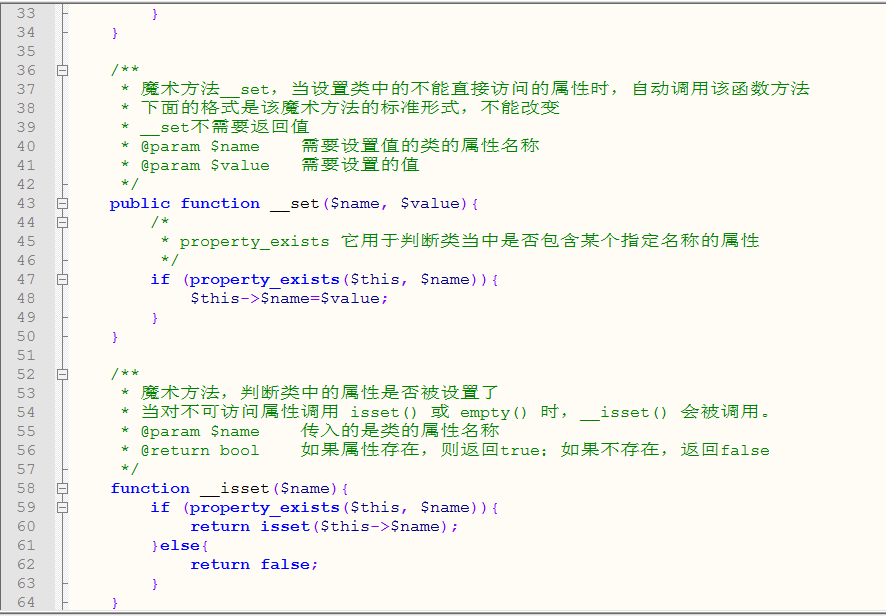Click the __set method name on line 43
886x616 pixels.
point(294,204)
